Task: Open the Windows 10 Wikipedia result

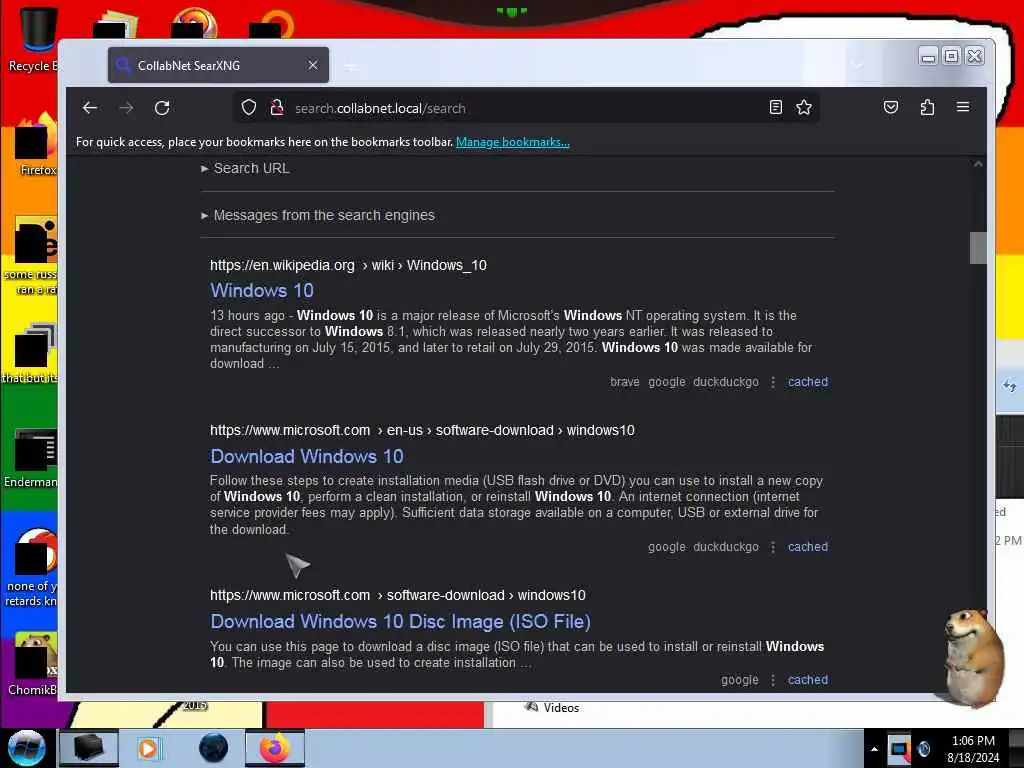Action: (262, 291)
